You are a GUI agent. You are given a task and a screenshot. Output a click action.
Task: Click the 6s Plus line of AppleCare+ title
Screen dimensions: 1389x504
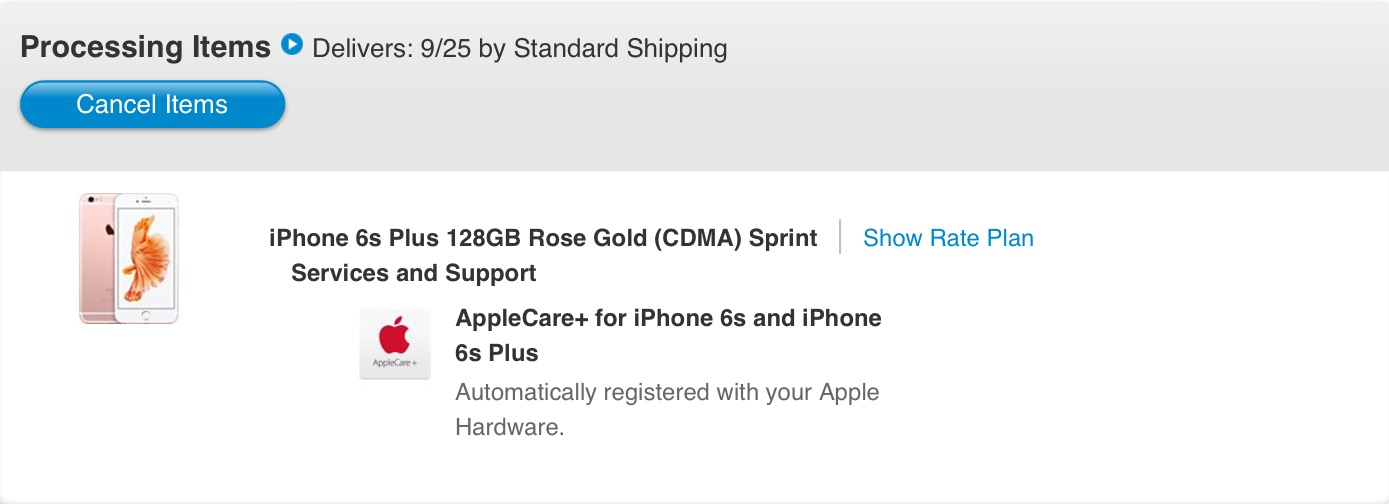(x=497, y=353)
